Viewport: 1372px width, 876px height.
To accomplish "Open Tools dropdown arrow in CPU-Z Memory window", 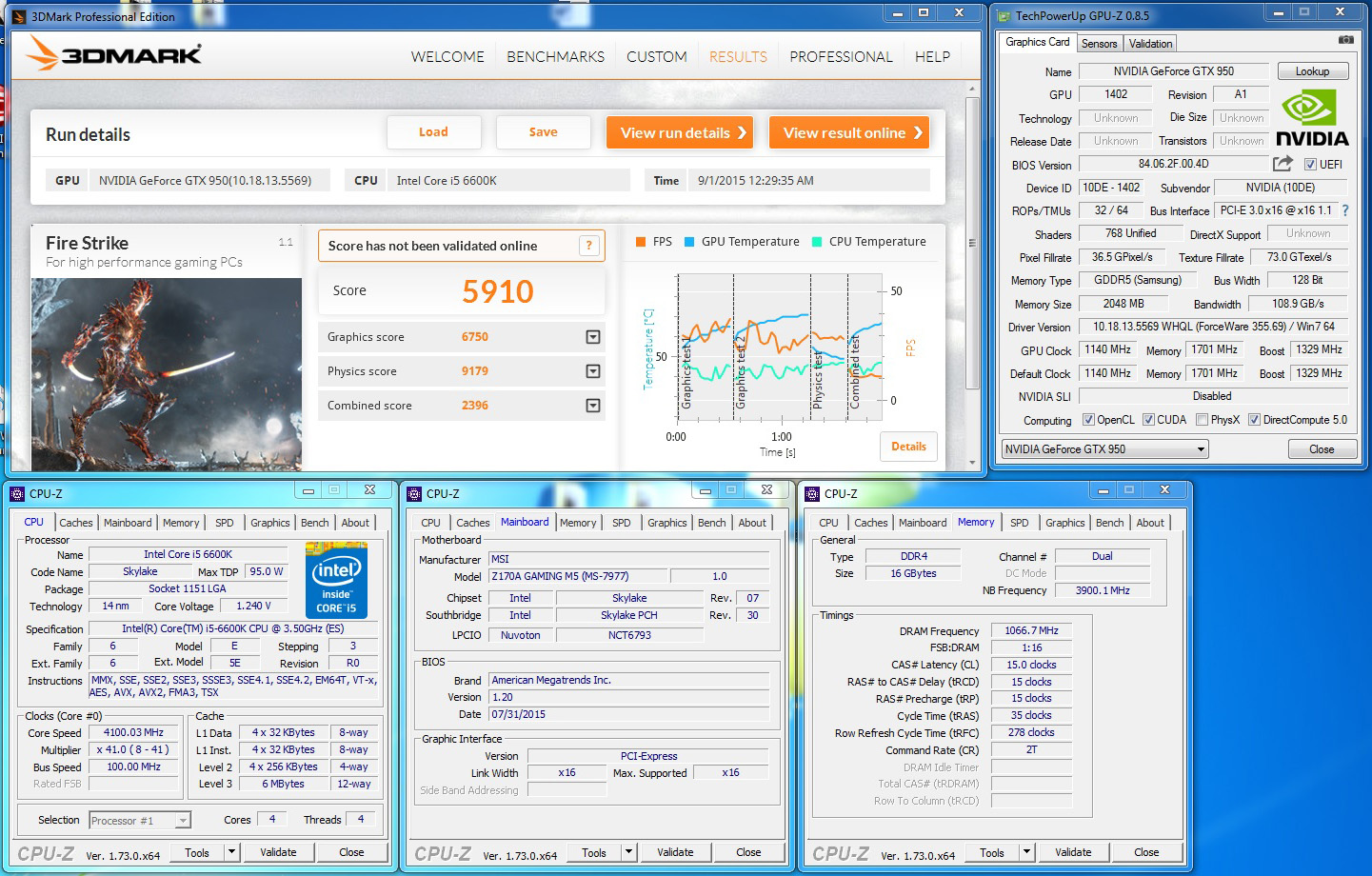I will point(1026,852).
